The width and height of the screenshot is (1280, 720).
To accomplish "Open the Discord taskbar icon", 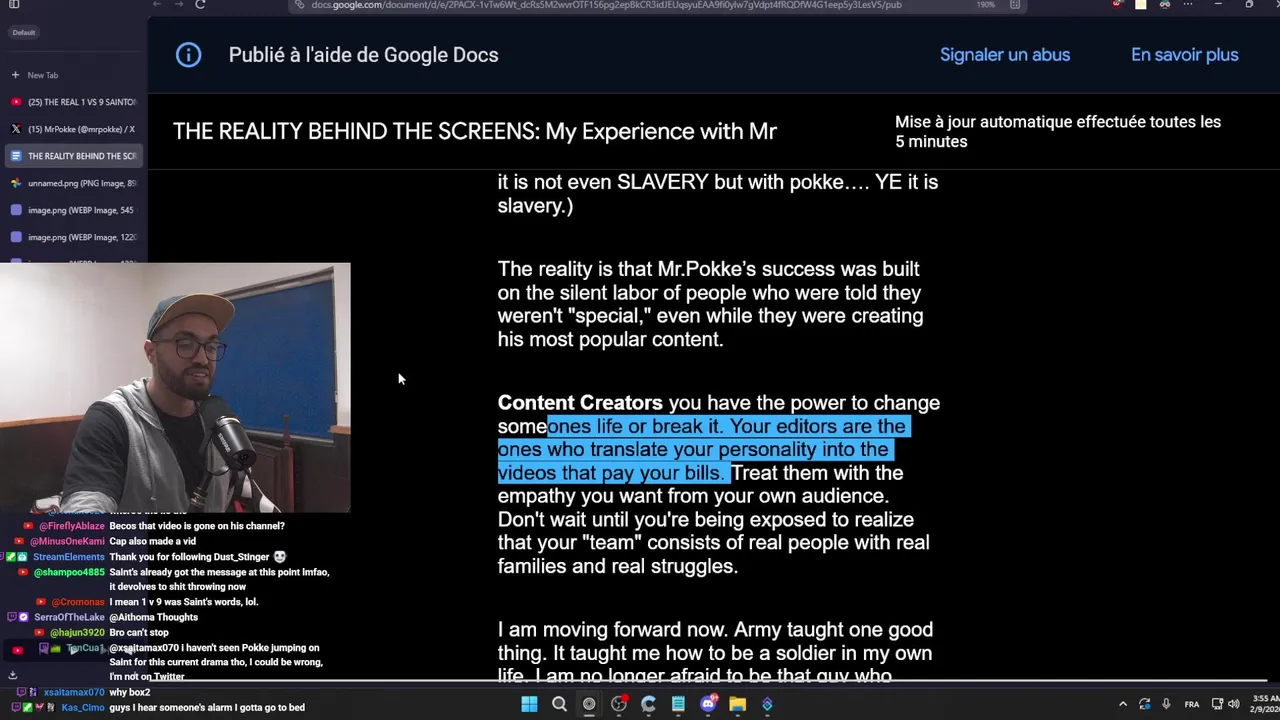I will [708, 704].
